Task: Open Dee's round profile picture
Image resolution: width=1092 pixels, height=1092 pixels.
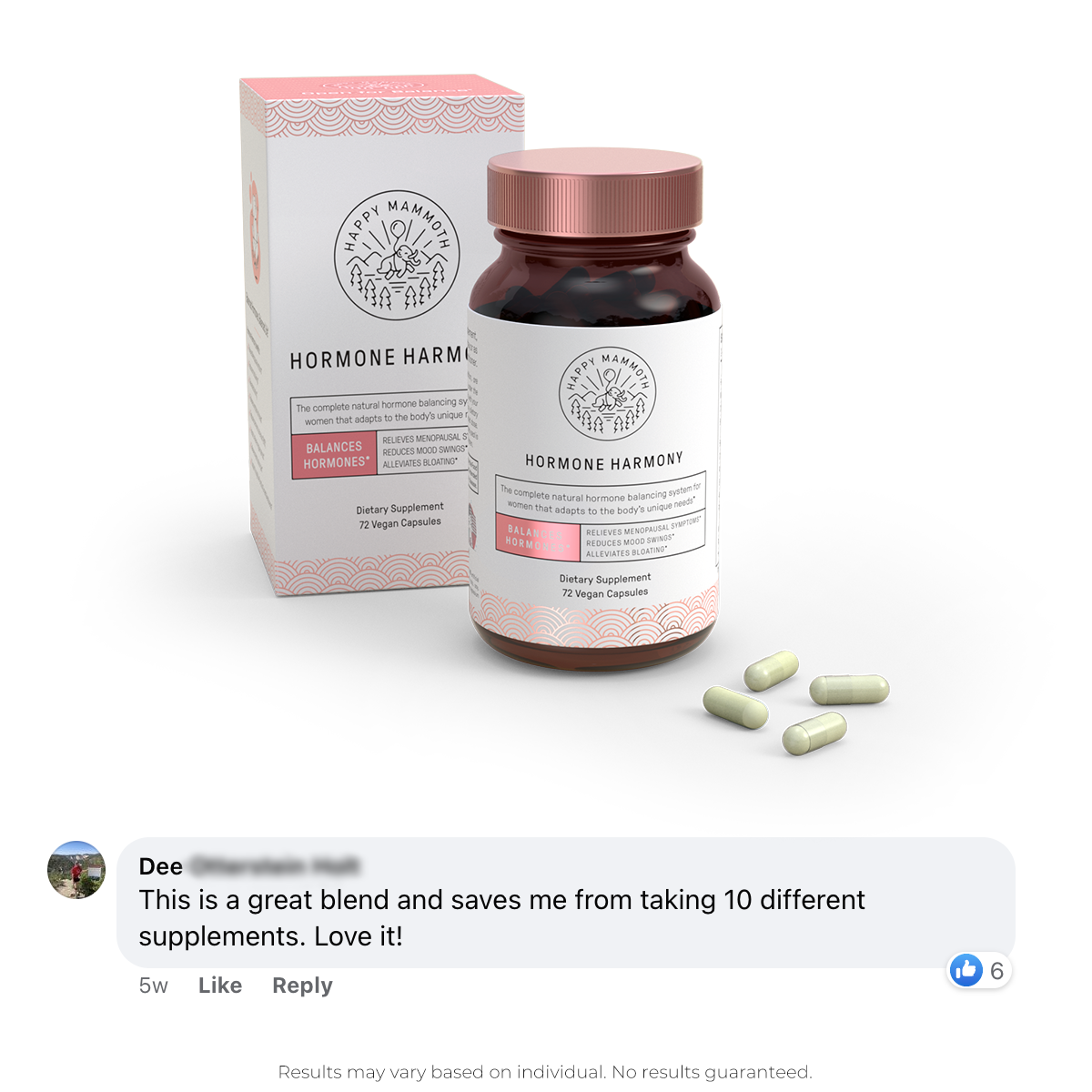Action: (76, 870)
